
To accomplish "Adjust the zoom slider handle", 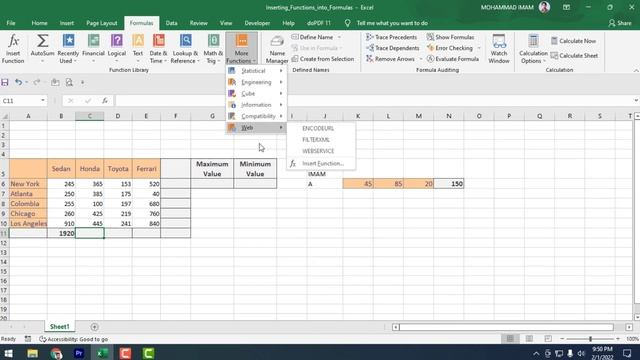I will click(590, 339).
